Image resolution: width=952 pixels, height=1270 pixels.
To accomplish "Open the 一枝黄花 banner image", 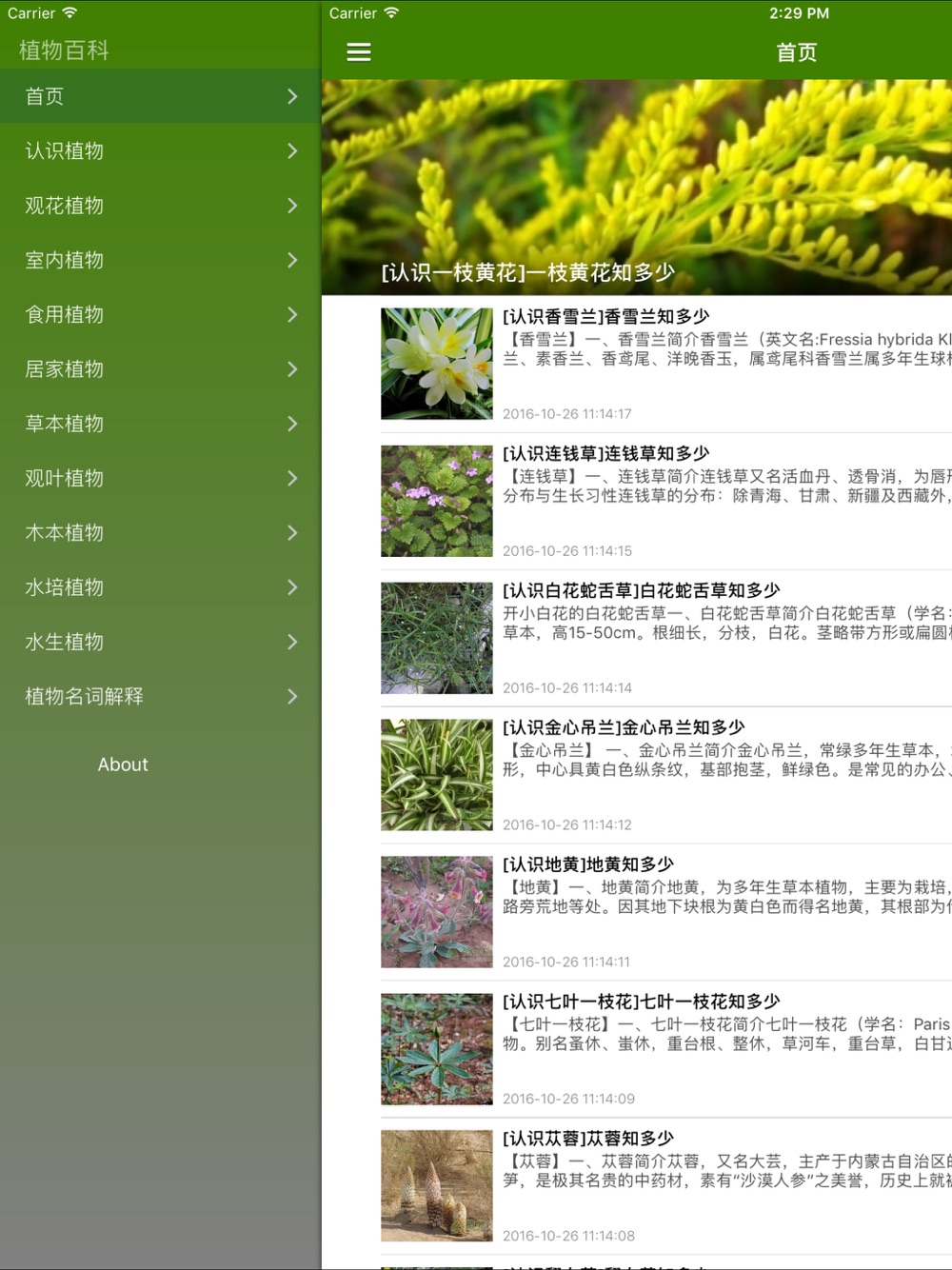I will click(637, 188).
